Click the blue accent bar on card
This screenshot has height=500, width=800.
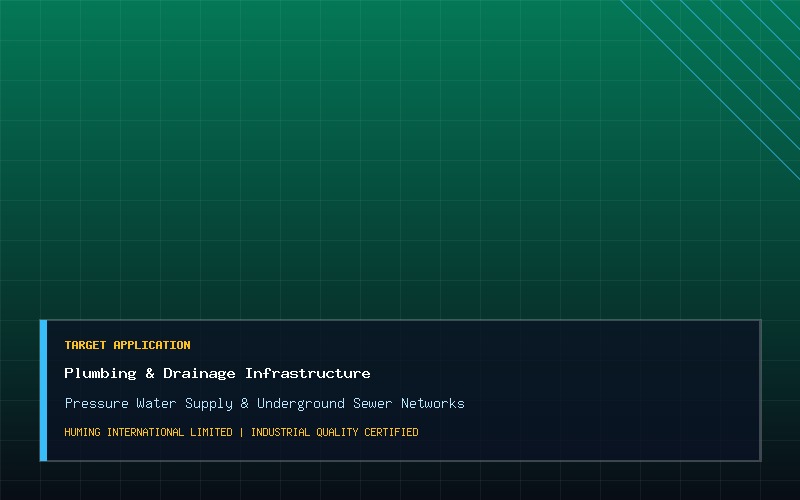[x=43, y=390]
